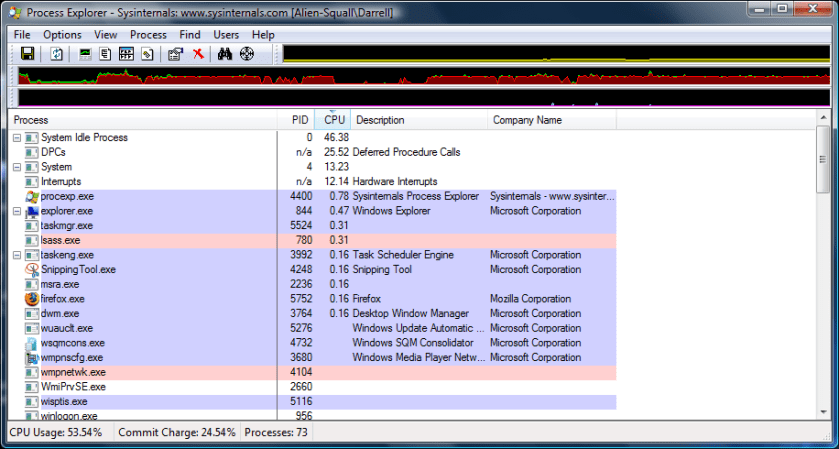The height and width of the screenshot is (449, 839).
Task: Open the Process menu
Action: tap(148, 35)
